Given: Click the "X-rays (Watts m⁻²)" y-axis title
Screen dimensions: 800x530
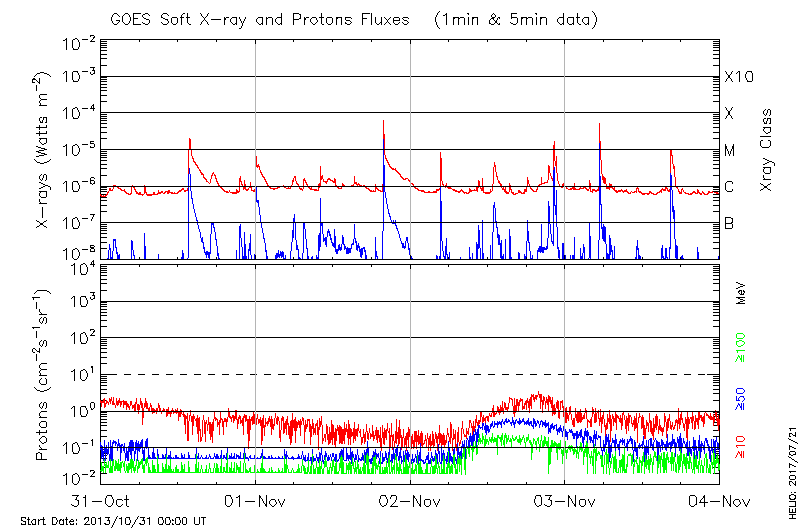Looking at the screenshot, I should point(43,150).
